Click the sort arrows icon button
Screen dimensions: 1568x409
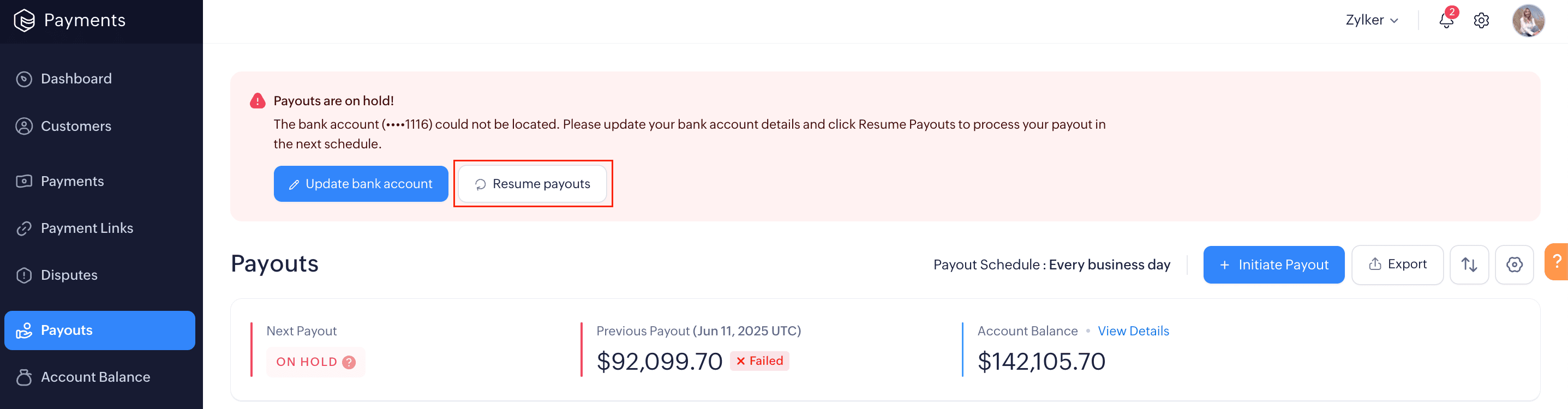pos(1469,264)
